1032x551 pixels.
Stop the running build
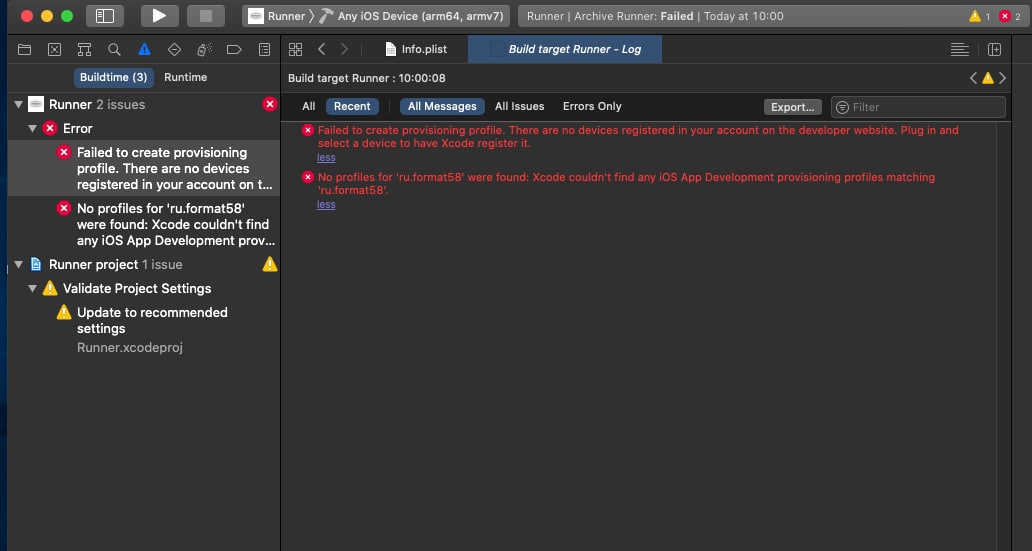[206, 16]
